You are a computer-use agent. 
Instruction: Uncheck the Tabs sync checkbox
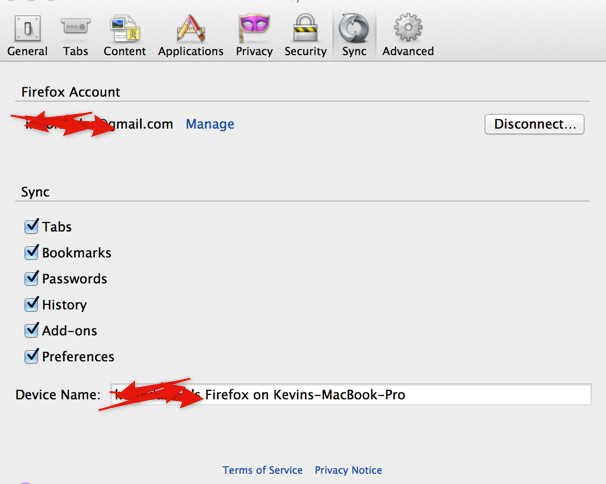(31, 226)
